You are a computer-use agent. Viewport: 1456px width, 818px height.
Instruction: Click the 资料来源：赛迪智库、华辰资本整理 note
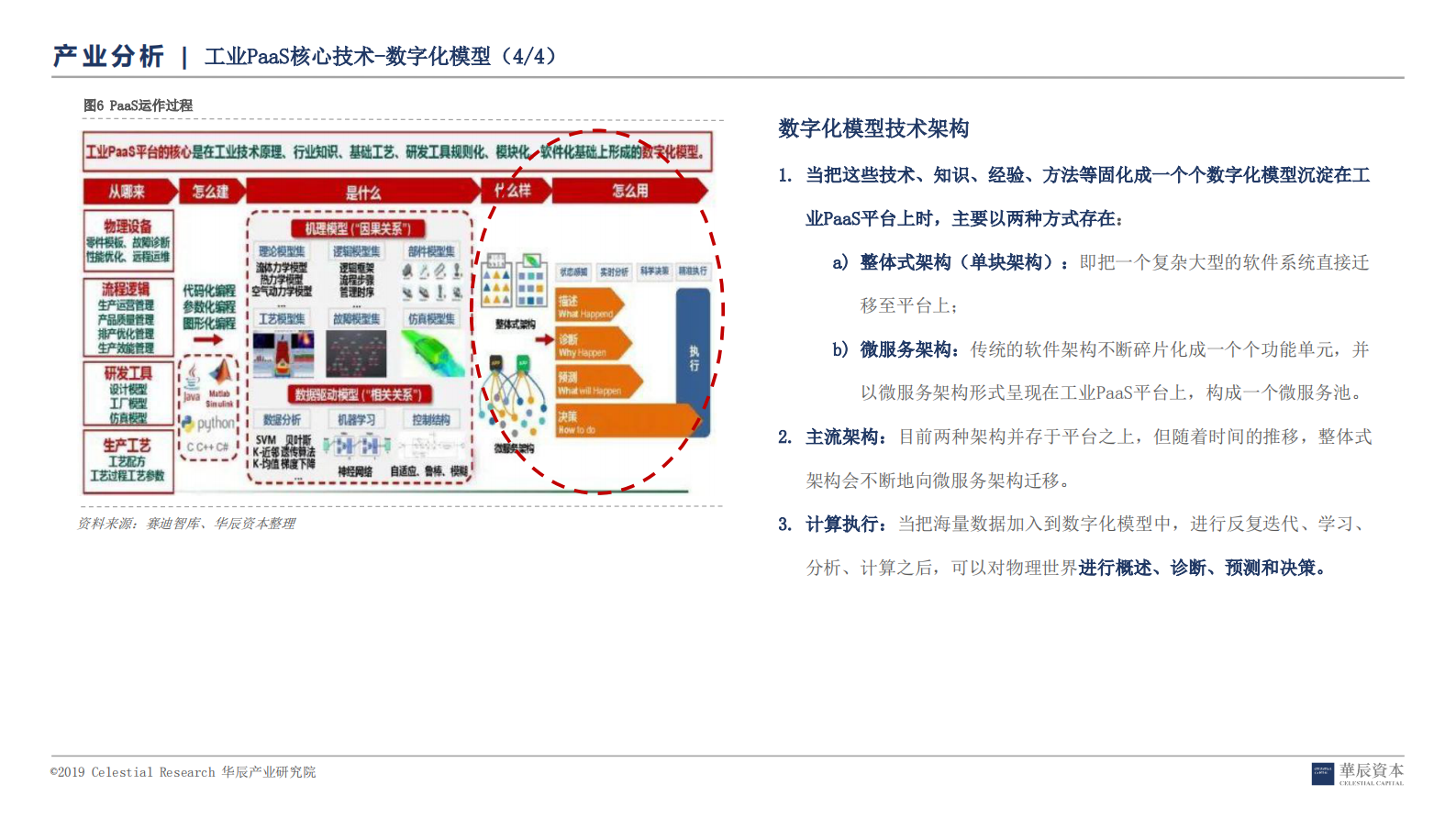(186, 524)
